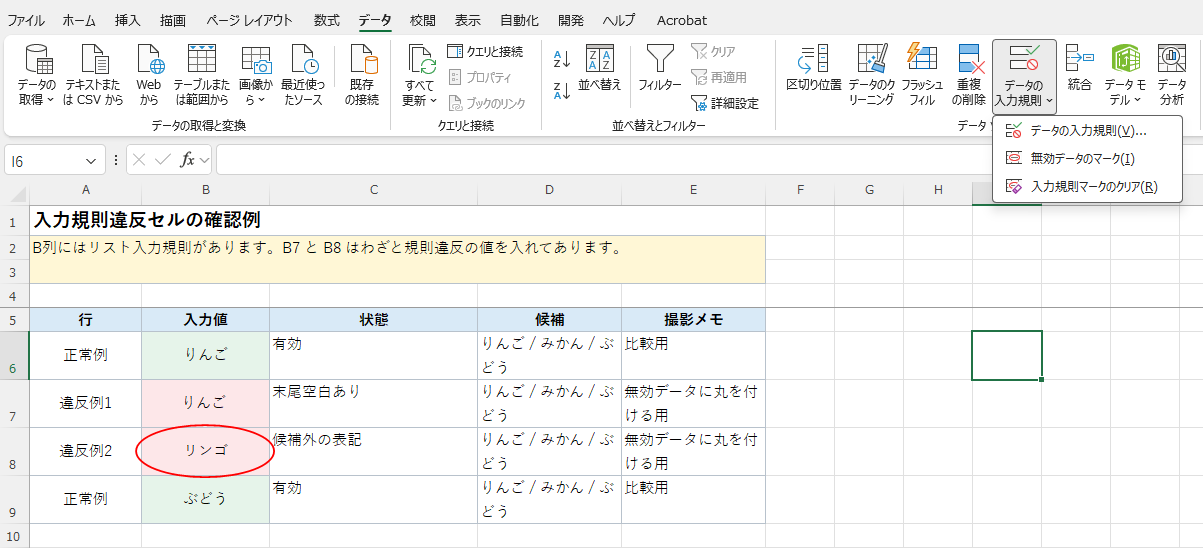Open 既存の接続
The image size is (1203, 548).
click(x=362, y=76)
